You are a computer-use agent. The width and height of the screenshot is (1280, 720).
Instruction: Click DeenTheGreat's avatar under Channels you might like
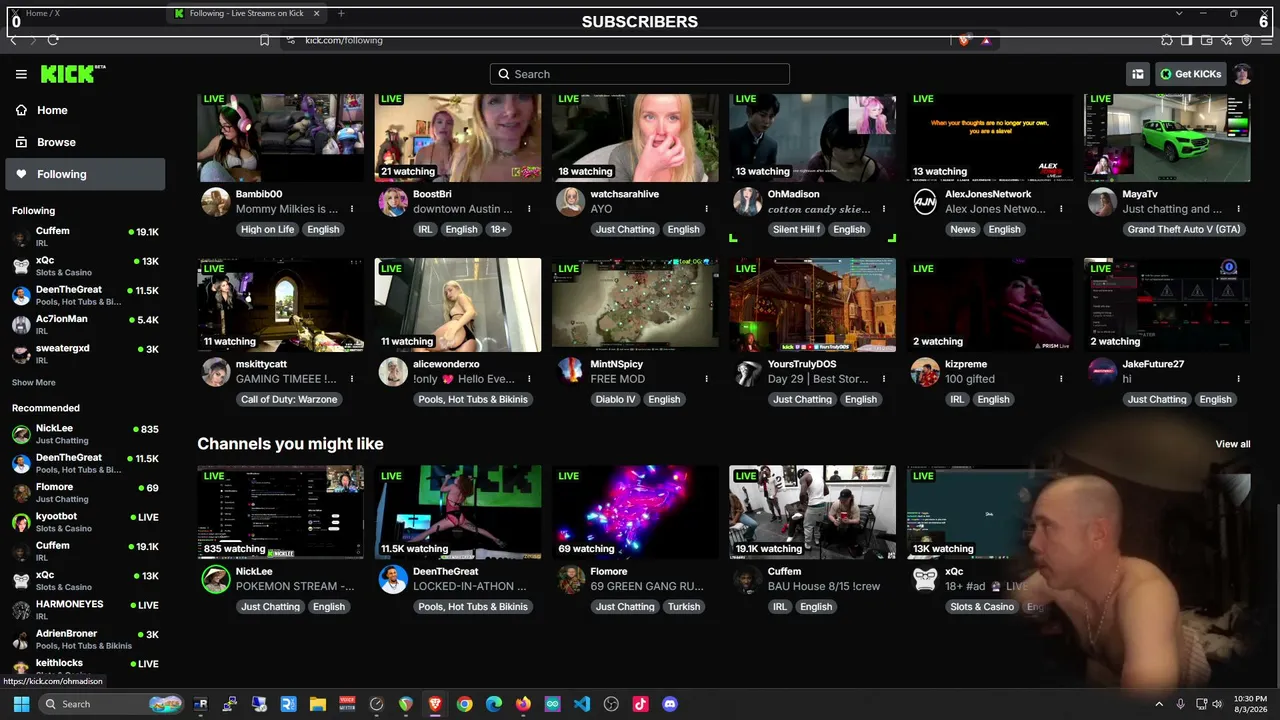(x=393, y=579)
